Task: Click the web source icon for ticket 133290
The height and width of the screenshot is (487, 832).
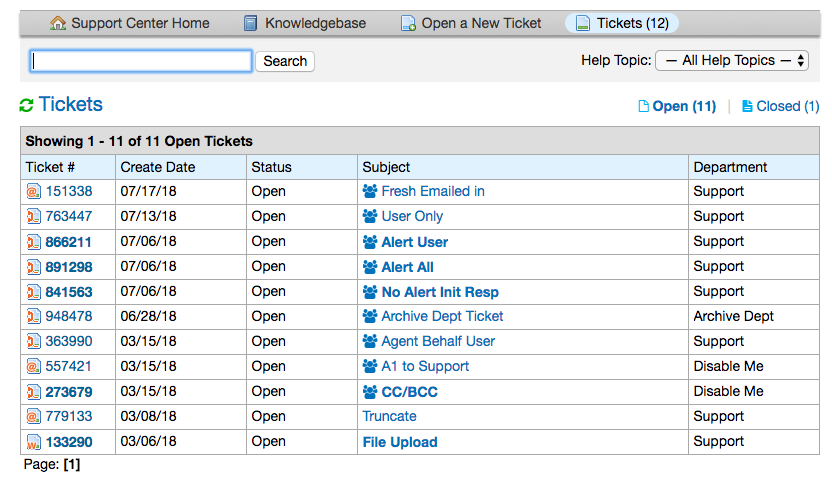Action: point(33,442)
